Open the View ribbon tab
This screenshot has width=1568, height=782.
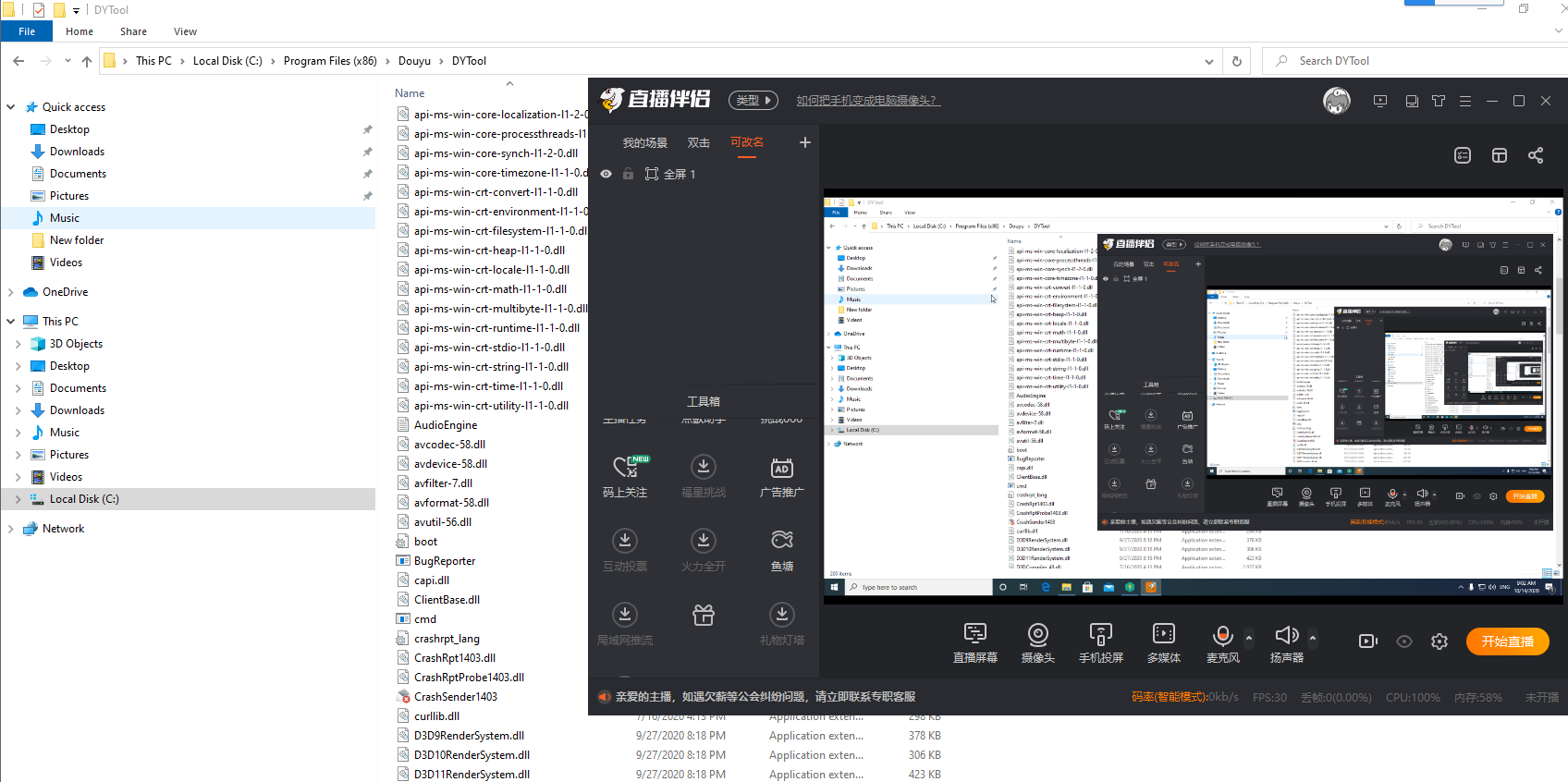pyautogui.click(x=185, y=31)
